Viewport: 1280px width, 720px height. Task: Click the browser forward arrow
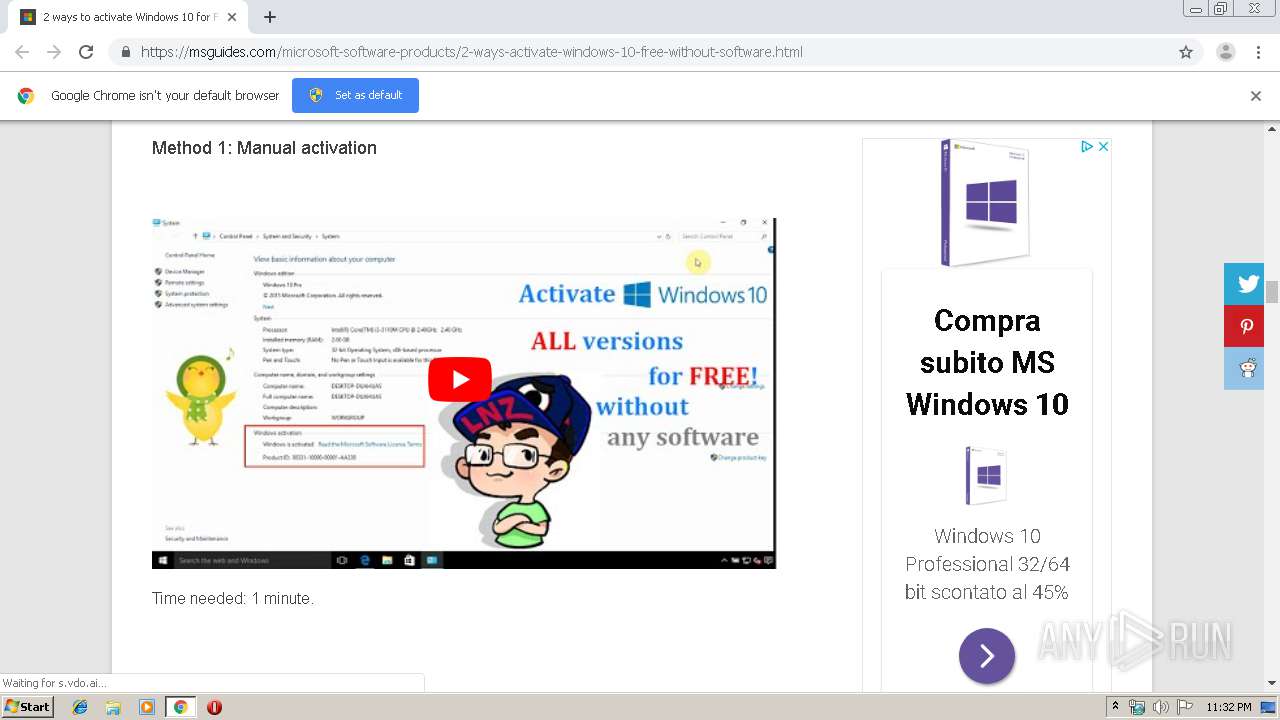54,52
